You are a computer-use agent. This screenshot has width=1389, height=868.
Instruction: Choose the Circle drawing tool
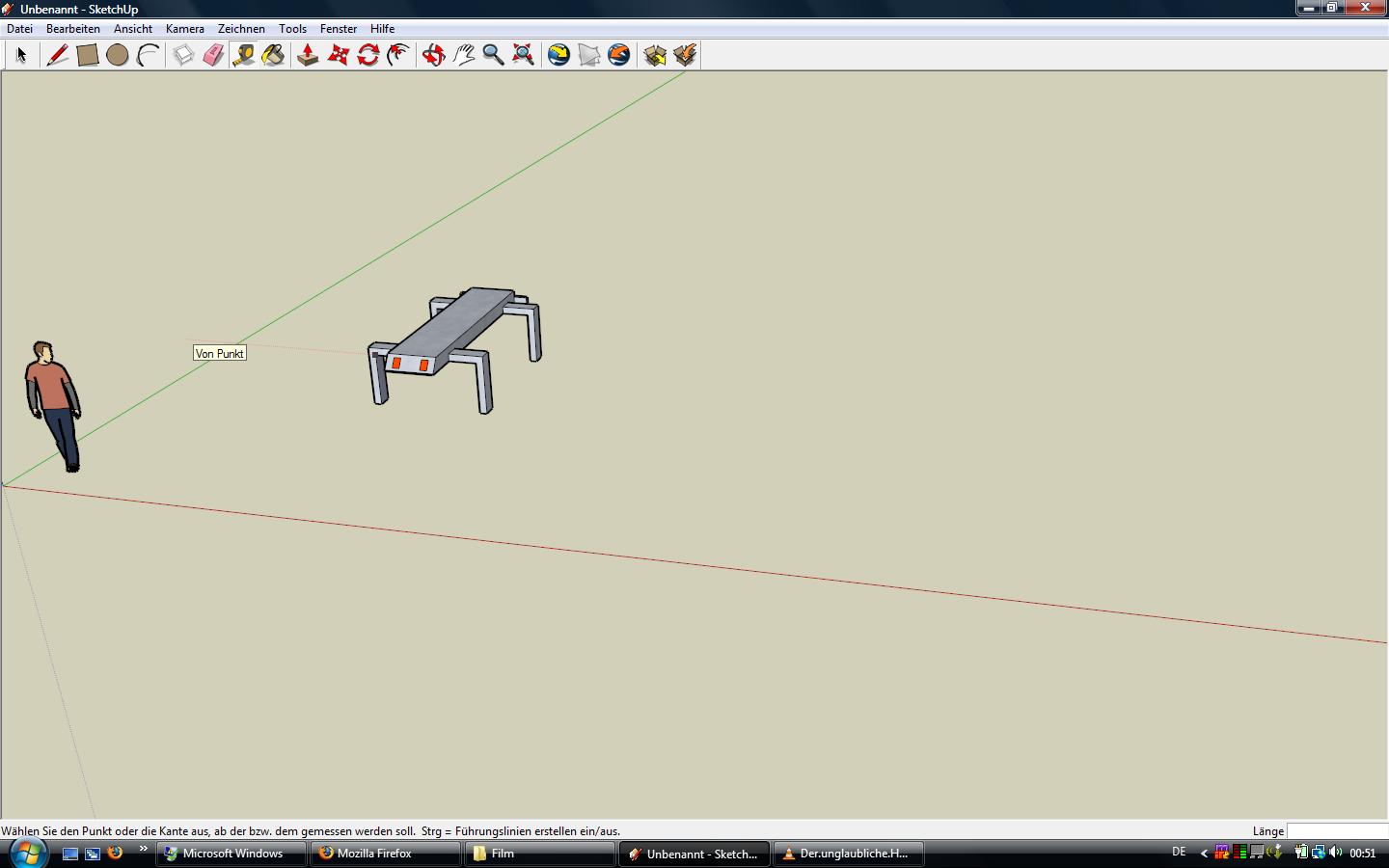point(118,55)
